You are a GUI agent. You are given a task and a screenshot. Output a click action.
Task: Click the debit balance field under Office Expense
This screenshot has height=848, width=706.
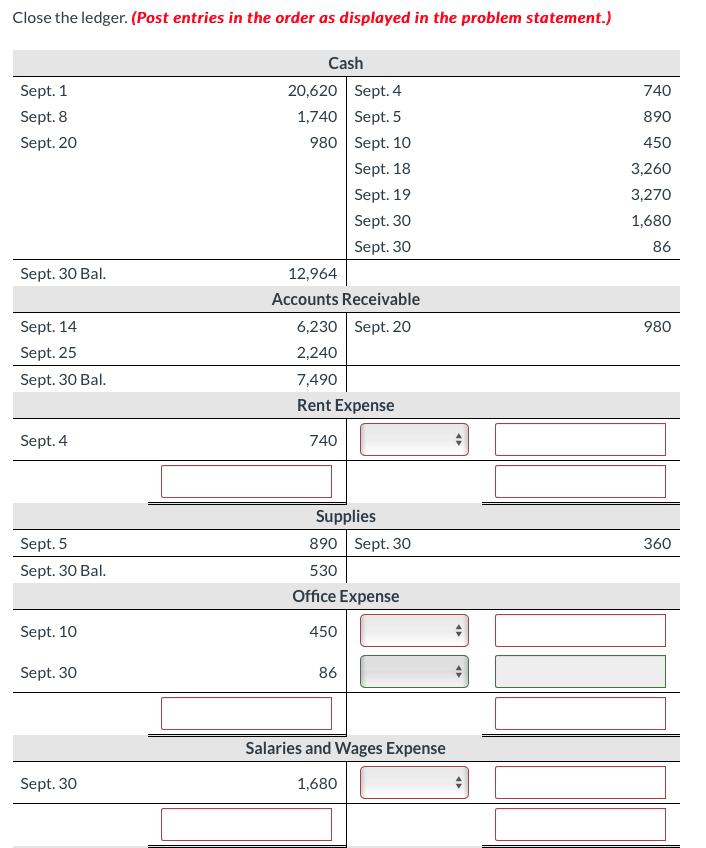pos(245,713)
